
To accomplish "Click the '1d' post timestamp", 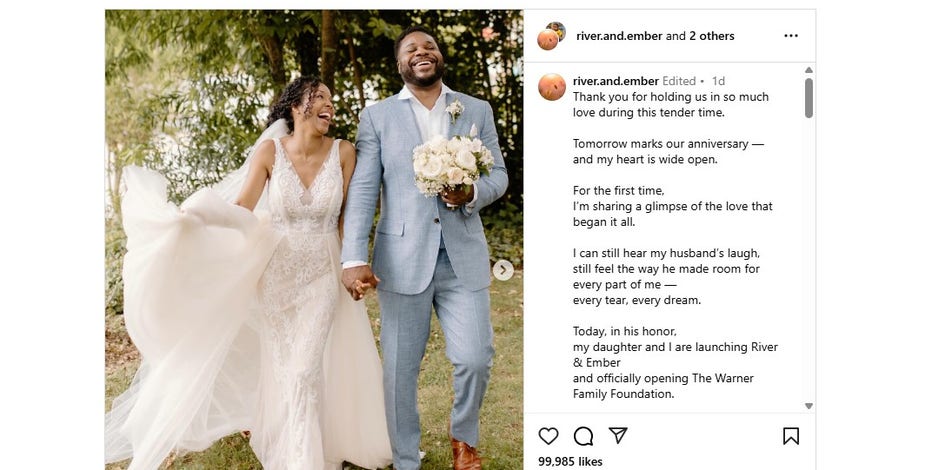I will click(x=718, y=81).
